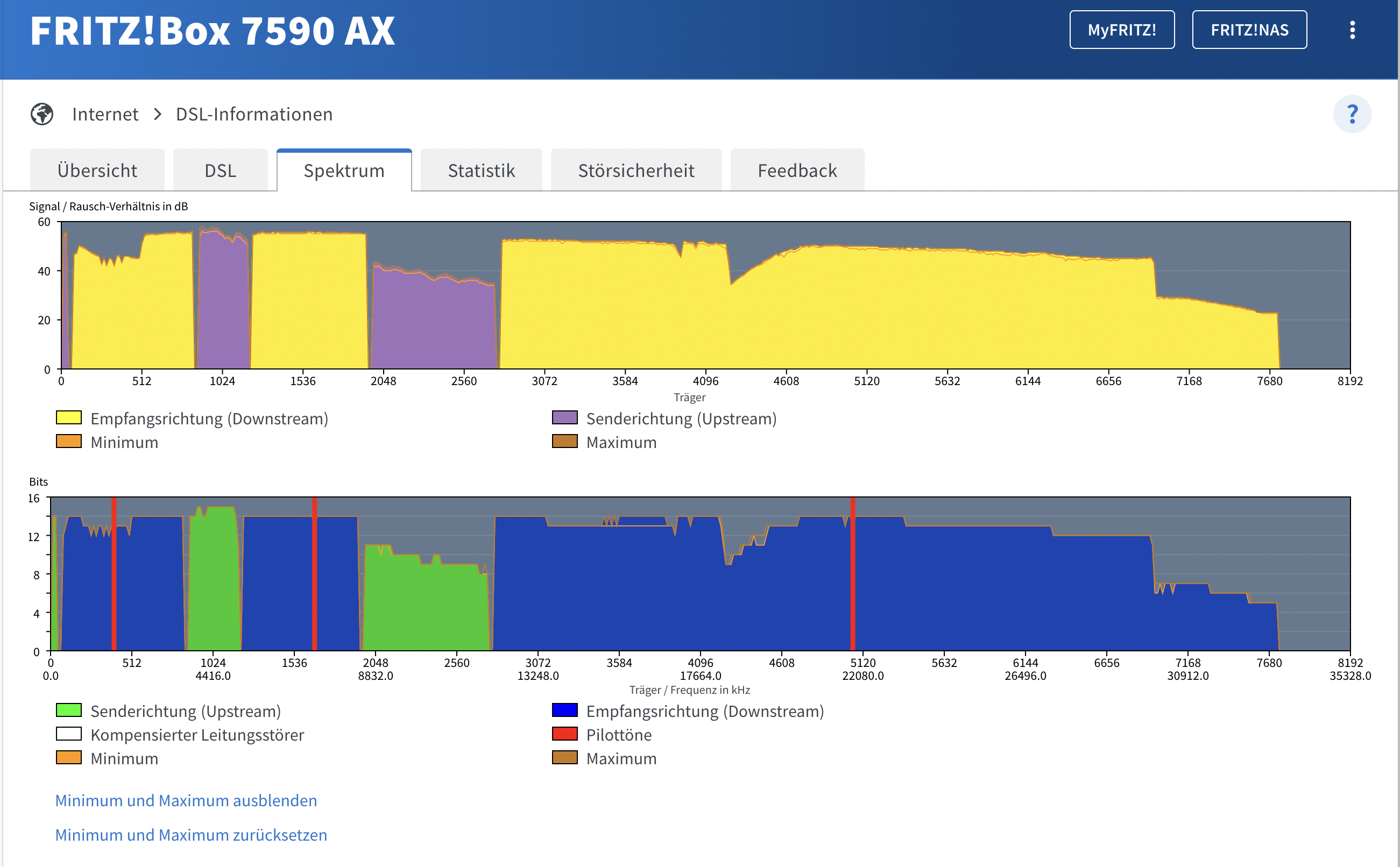This screenshot has height=867, width=1400.
Task: Click Minimum und Maximum zurücksetzen link
Action: [191, 834]
